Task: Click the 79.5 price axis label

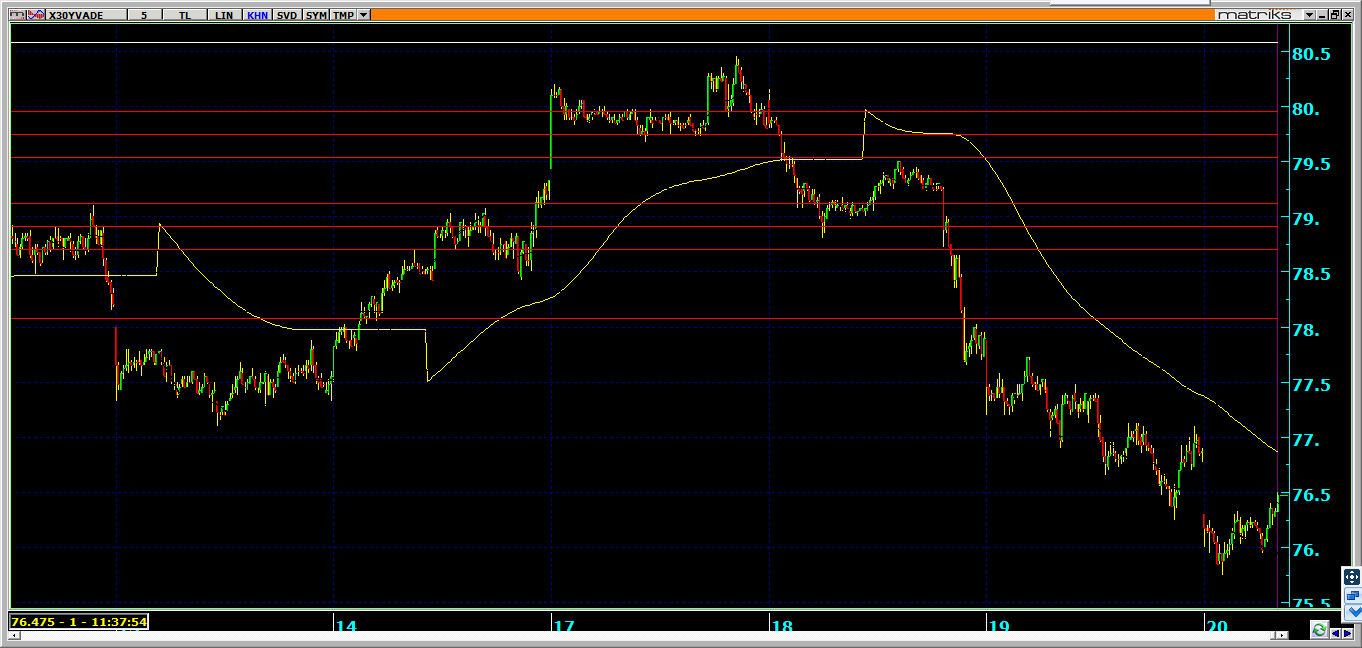Action: pos(1311,164)
